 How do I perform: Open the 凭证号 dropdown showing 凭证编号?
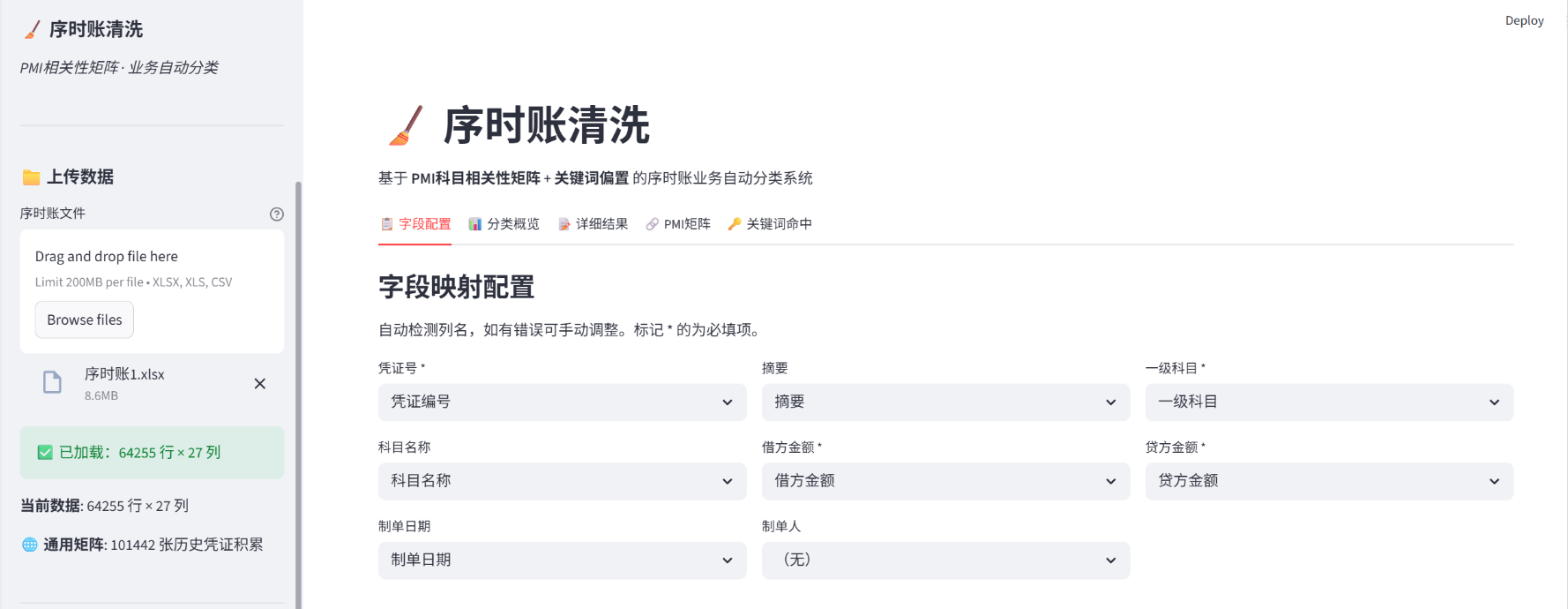563,402
